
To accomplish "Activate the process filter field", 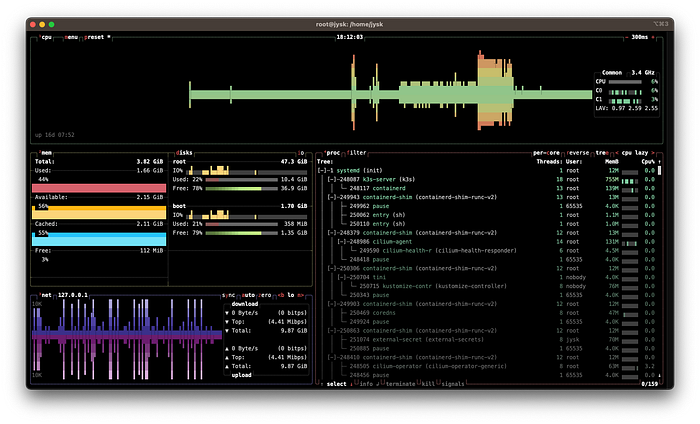I will pos(356,153).
